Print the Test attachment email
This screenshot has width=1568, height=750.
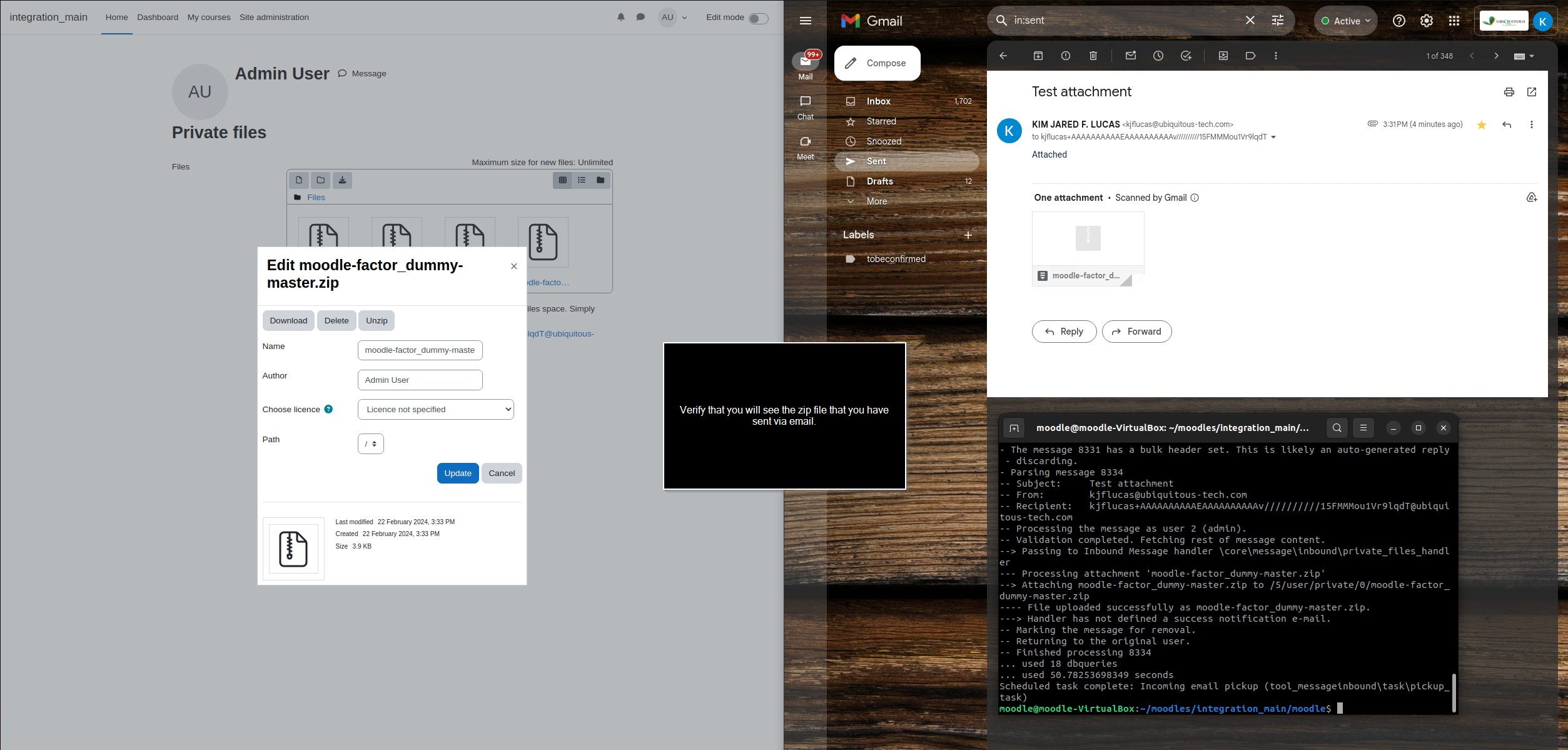[1509, 92]
